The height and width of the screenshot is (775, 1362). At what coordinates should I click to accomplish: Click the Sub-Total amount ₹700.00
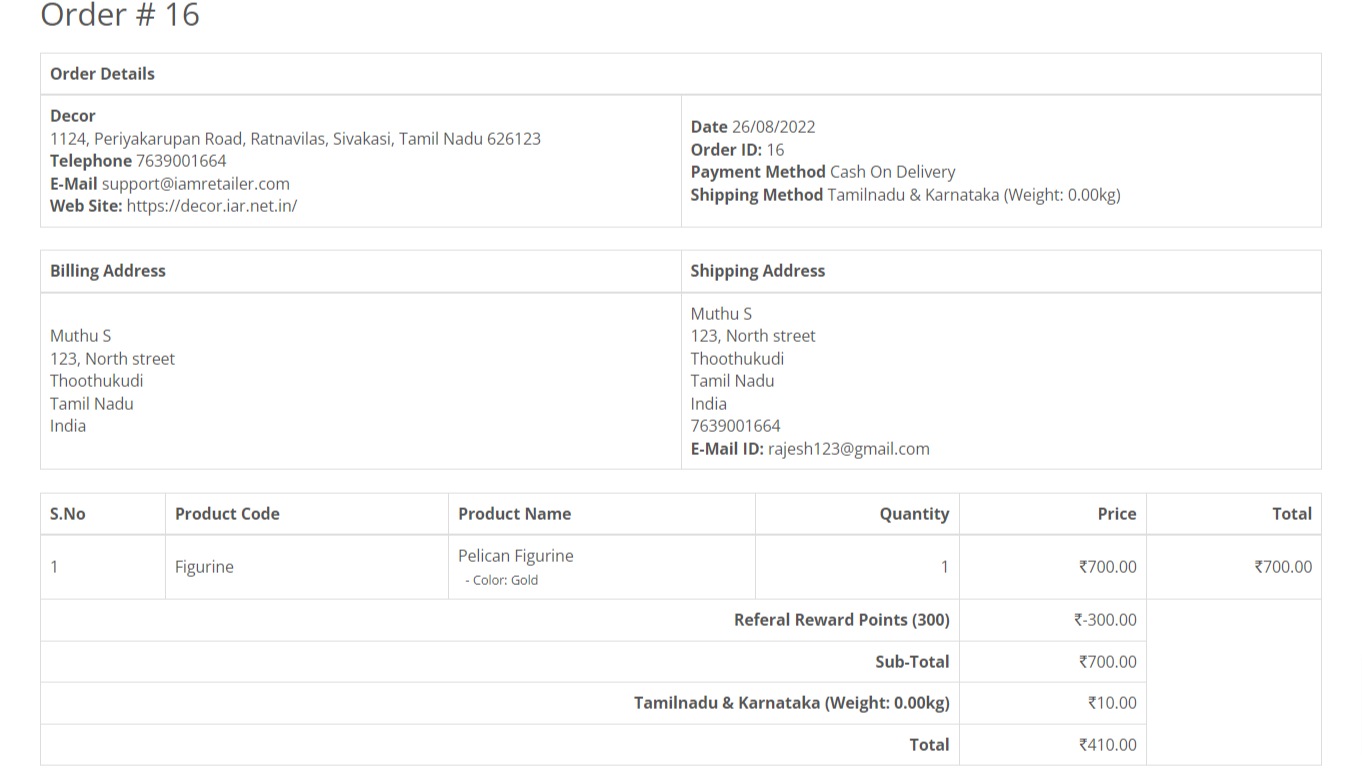pyautogui.click(x=1107, y=662)
